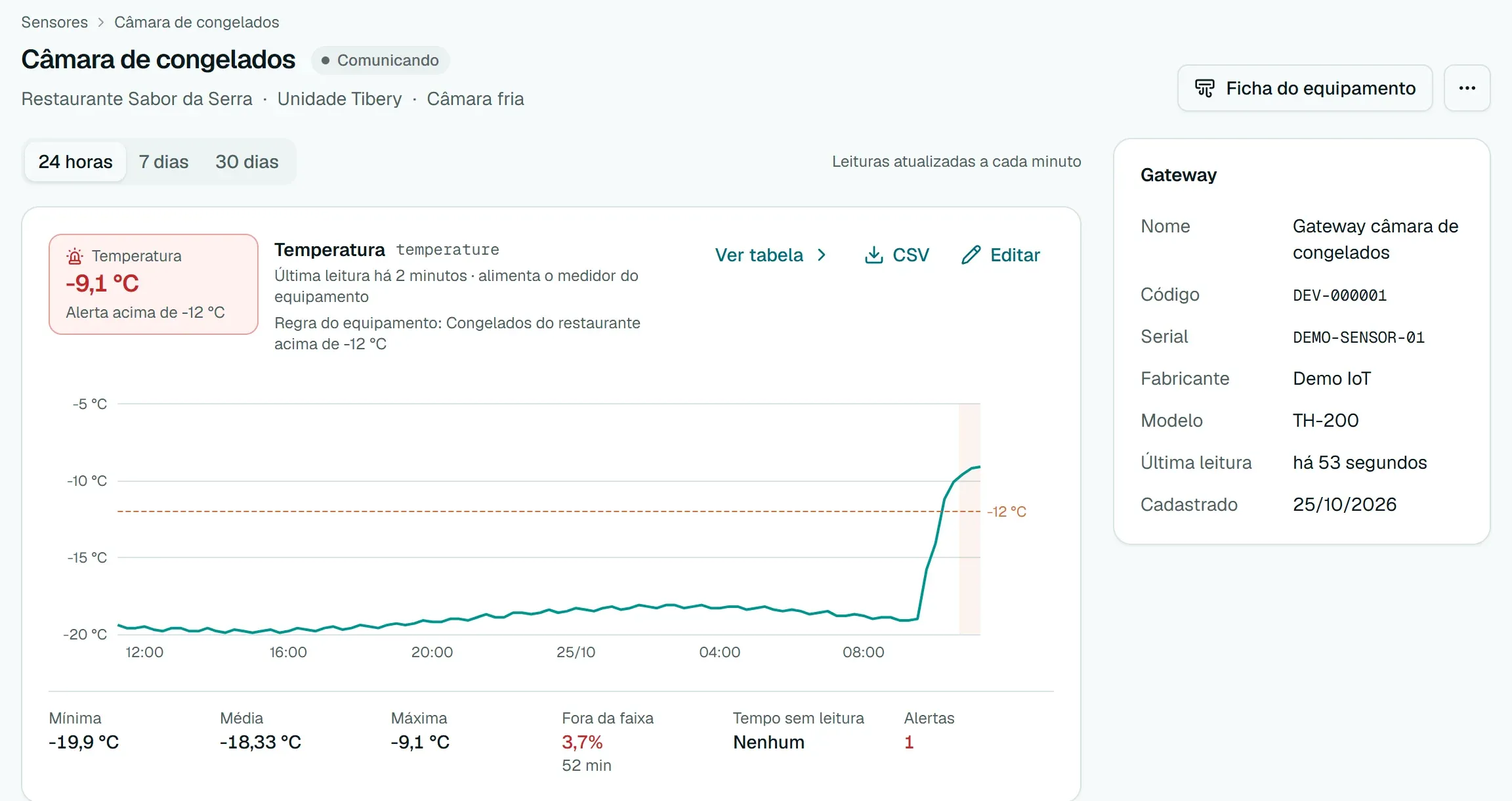Viewport: 1512px width, 801px height.
Task: Select the red Temperatura -9,1 °C alert card
Action: [154, 284]
